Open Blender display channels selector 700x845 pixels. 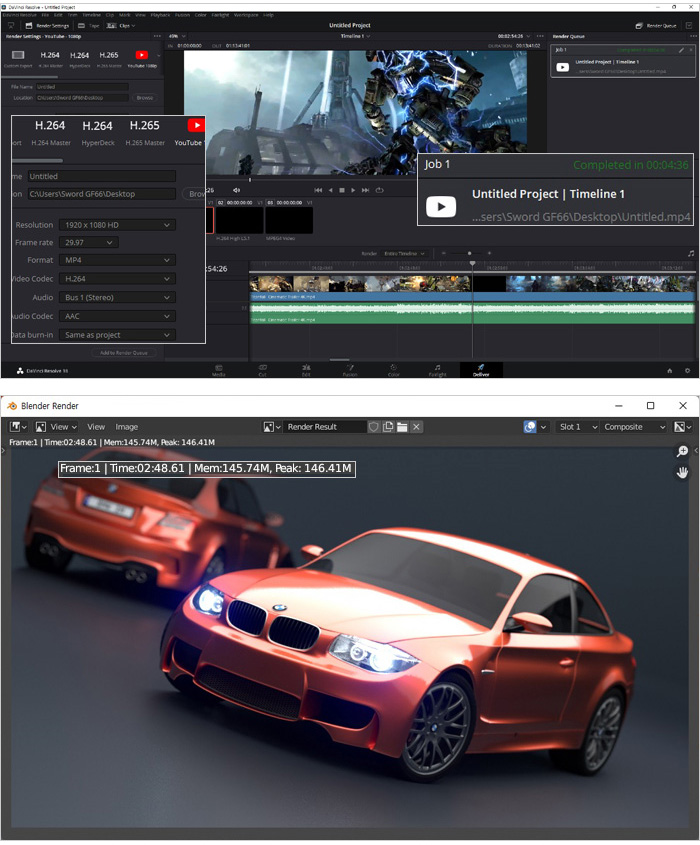click(683, 427)
